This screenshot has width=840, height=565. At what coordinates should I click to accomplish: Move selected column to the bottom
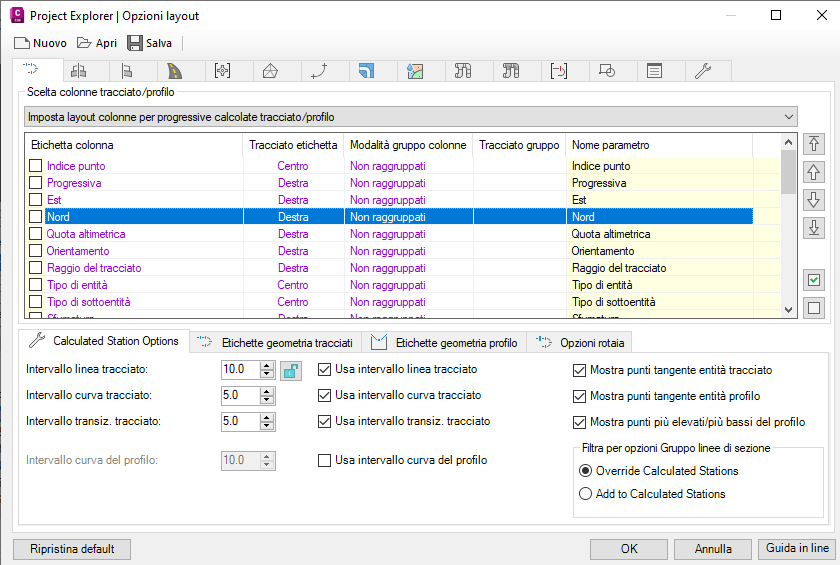tap(814, 228)
